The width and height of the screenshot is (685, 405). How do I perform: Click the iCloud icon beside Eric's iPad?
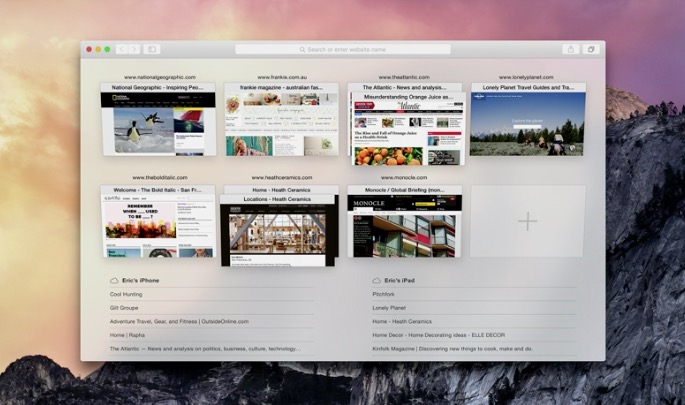[377, 280]
